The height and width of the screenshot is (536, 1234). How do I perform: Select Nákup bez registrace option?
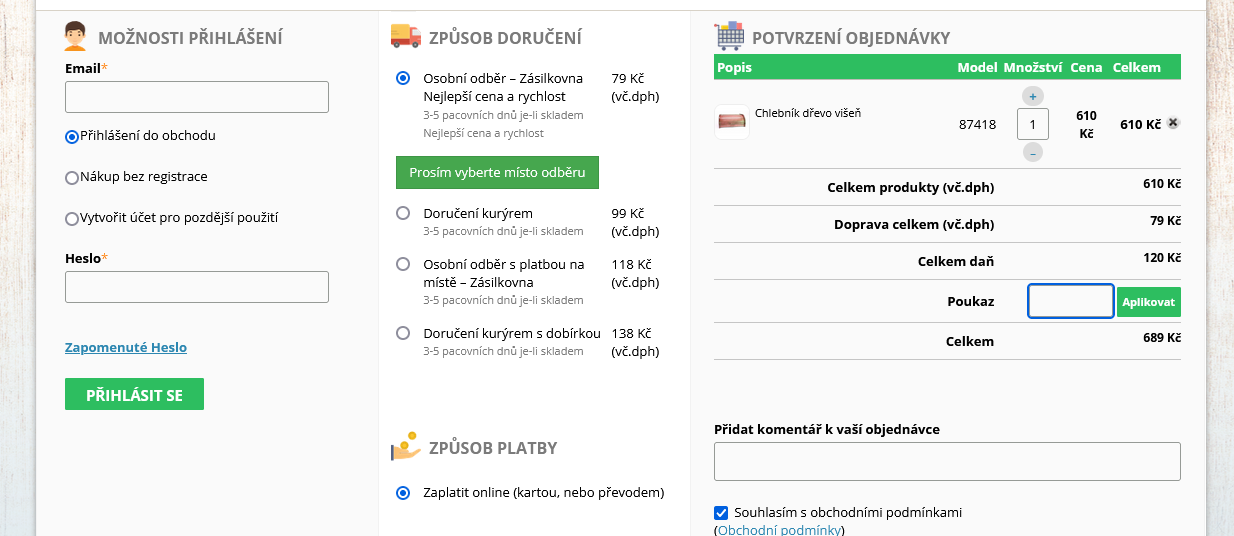72,178
